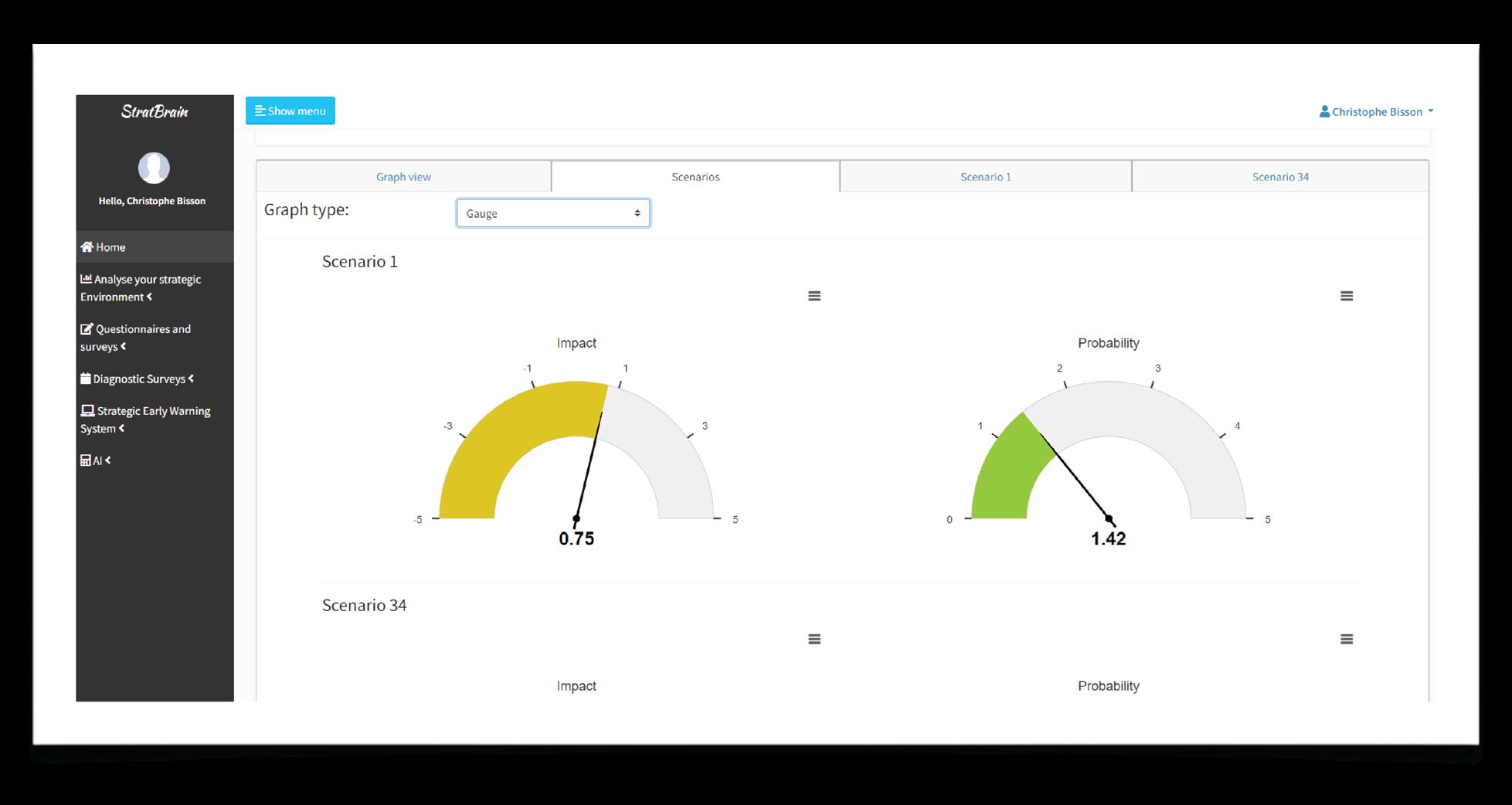Screen dimensions: 1512x805
Task: Switch to the Scenario 34 tab
Action: coord(1280,177)
